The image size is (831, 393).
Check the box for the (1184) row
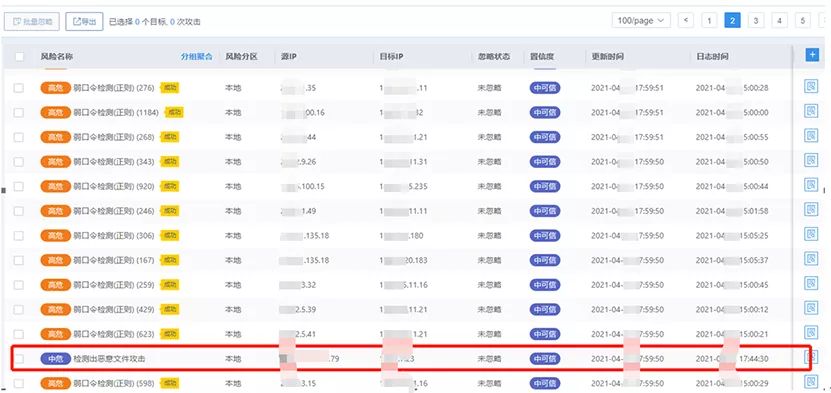(19, 112)
